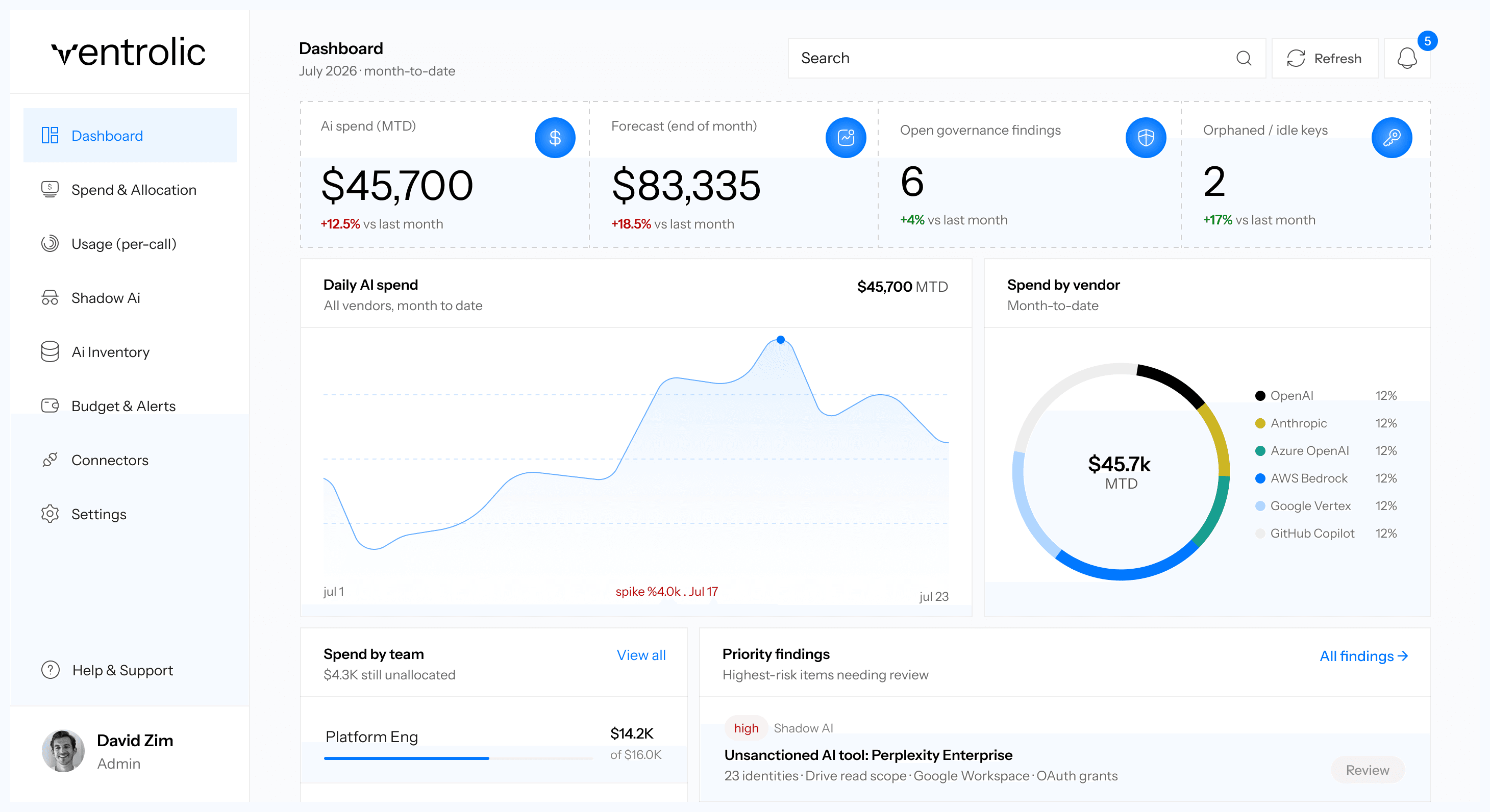Image resolution: width=1490 pixels, height=812 pixels.
Task: Click View all in Spend by team
Action: coord(641,655)
